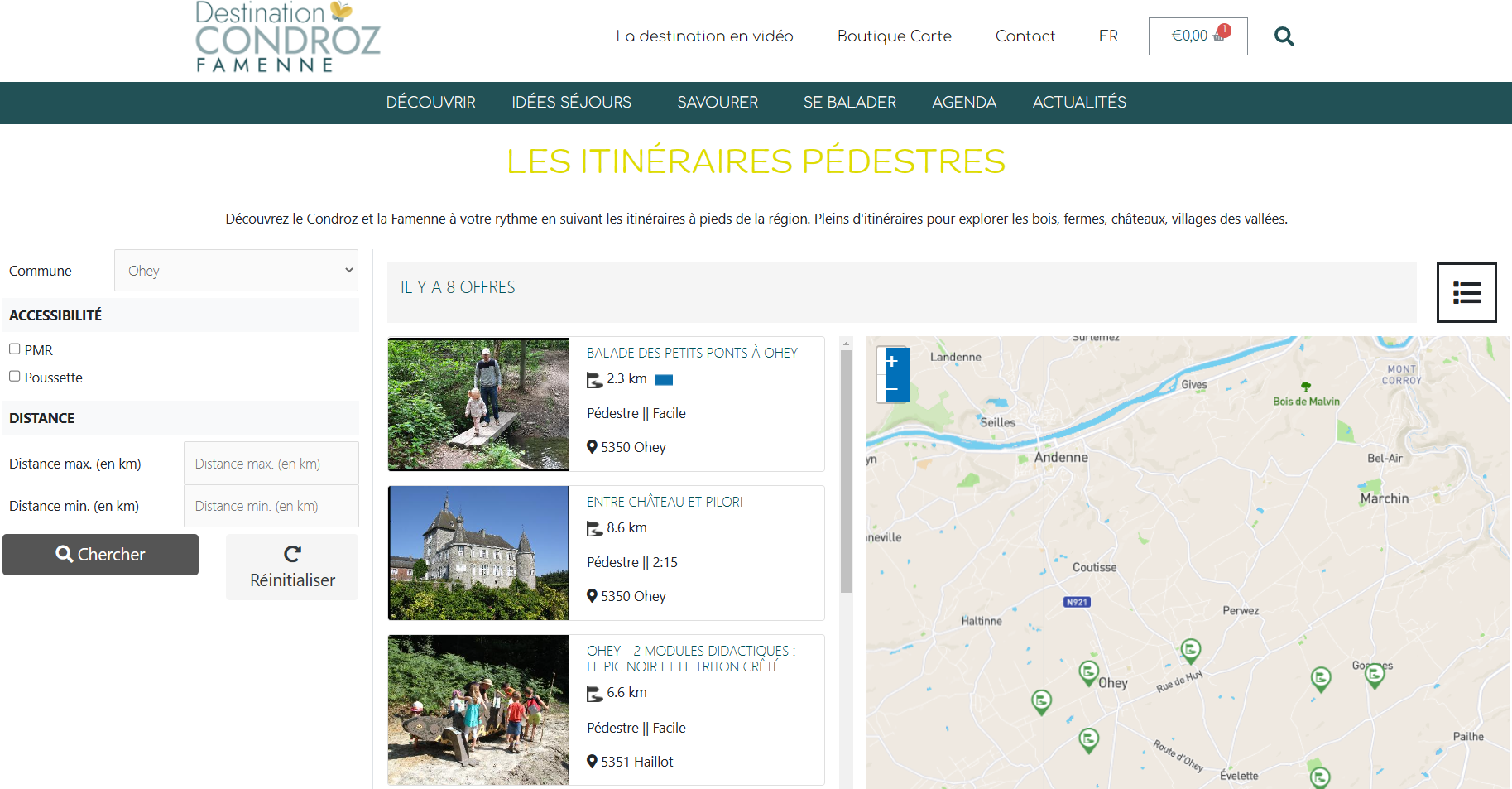Zoom in on the map with plus button
The width and height of the screenshot is (1512, 789).
[892, 361]
